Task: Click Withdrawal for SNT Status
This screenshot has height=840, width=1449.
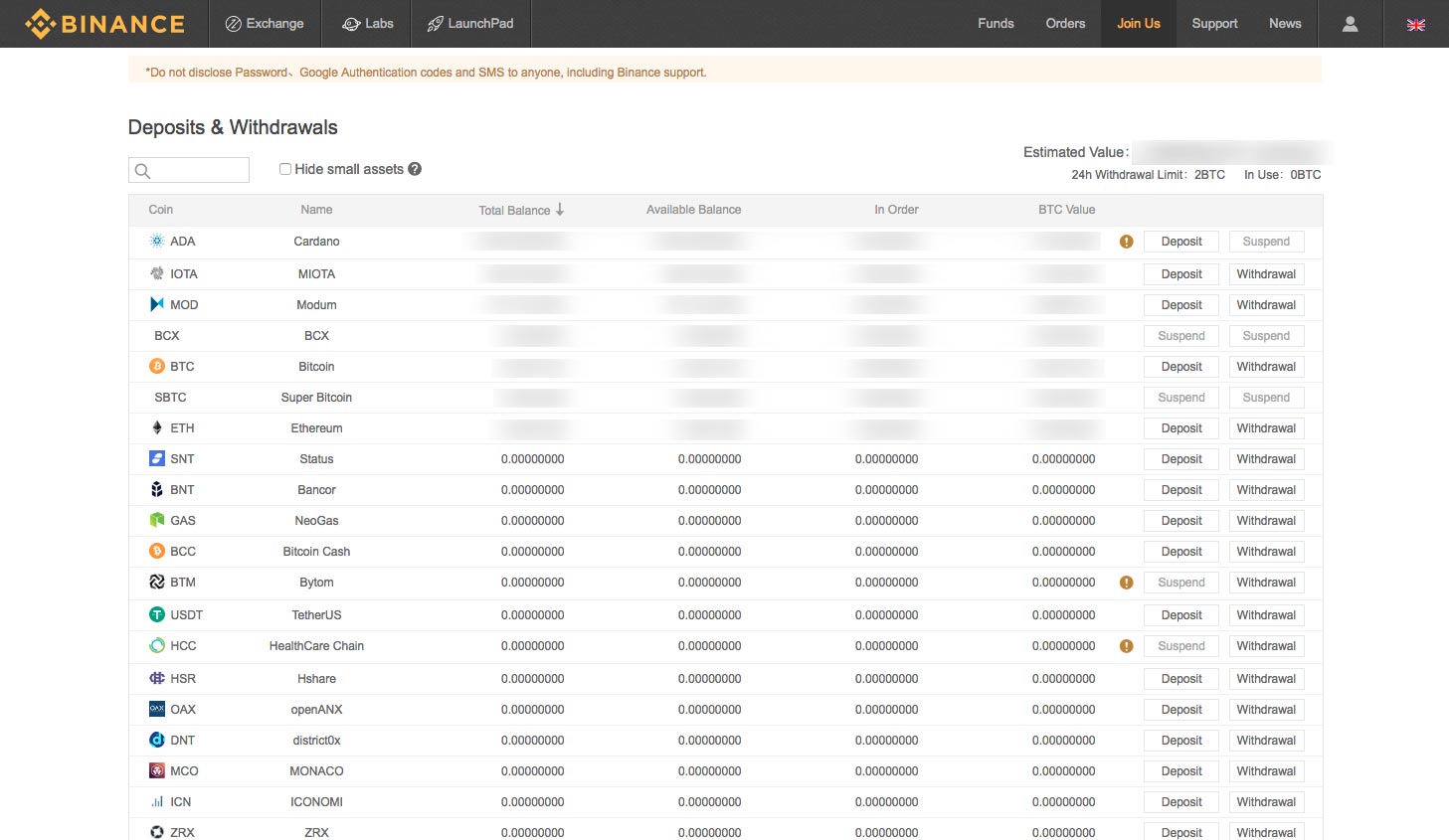Action: pyautogui.click(x=1266, y=459)
